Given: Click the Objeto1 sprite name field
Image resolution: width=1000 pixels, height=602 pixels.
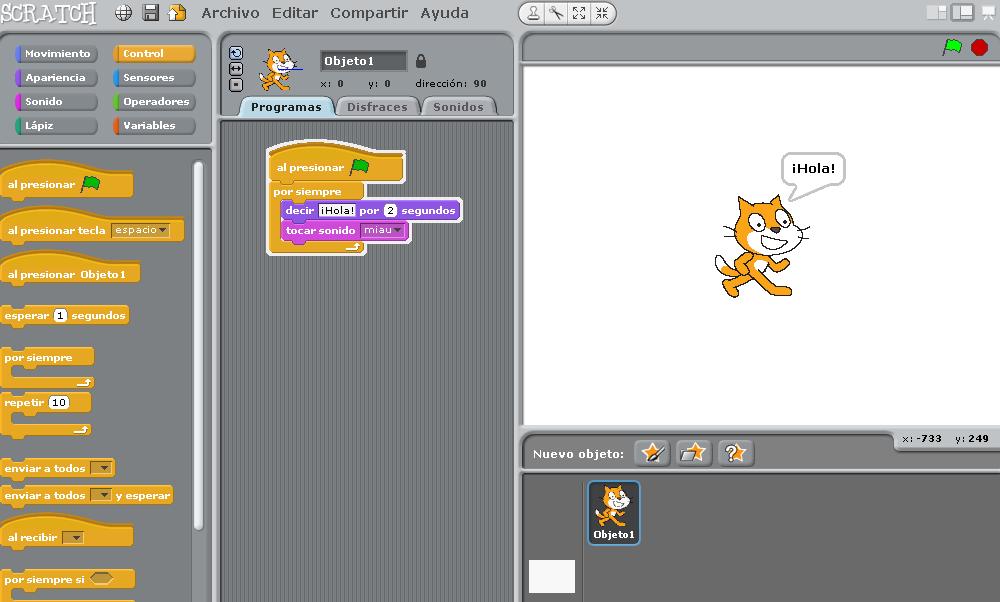Looking at the screenshot, I should click(x=363, y=61).
